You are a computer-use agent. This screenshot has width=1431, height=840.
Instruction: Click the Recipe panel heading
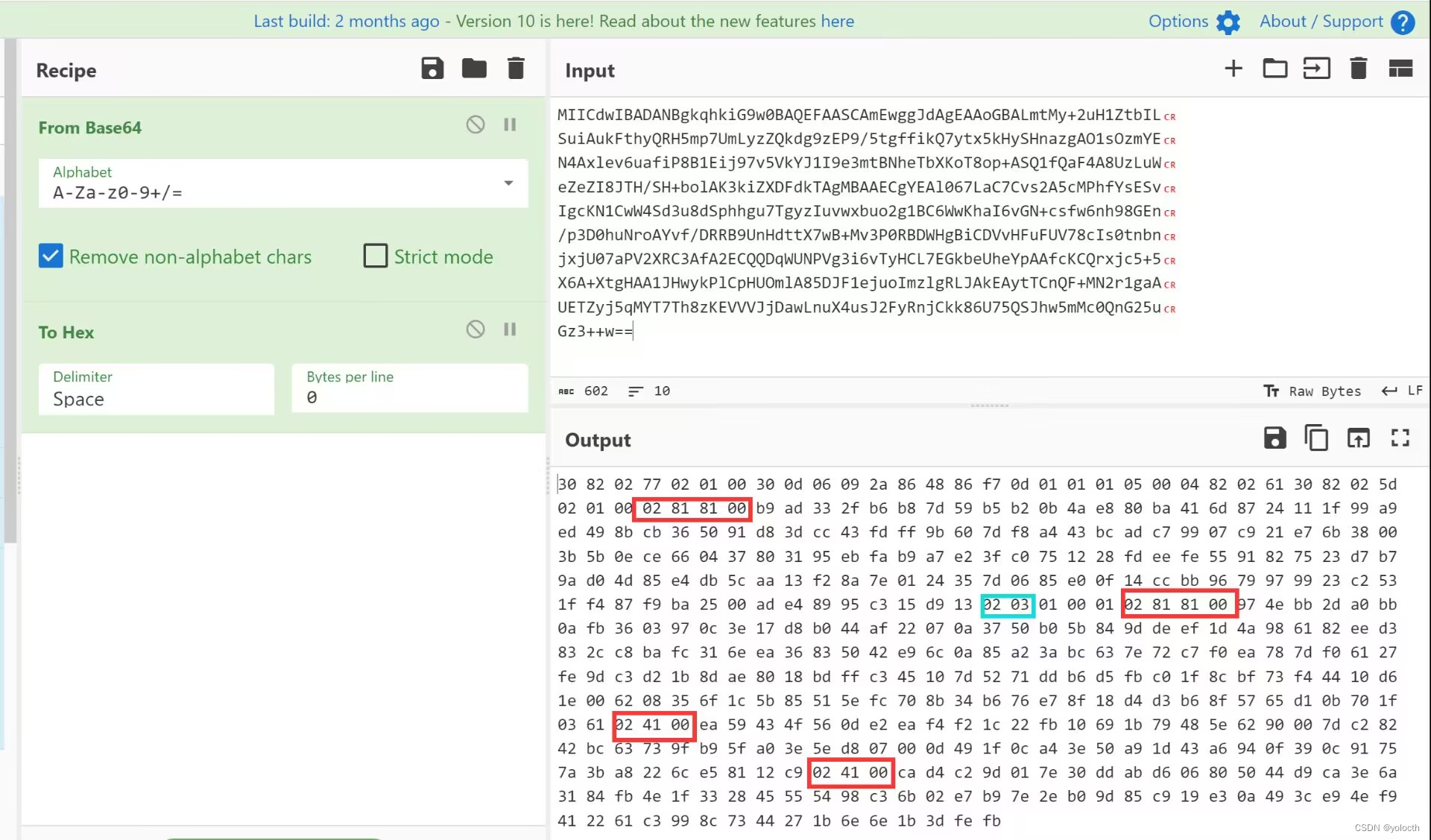[66, 70]
